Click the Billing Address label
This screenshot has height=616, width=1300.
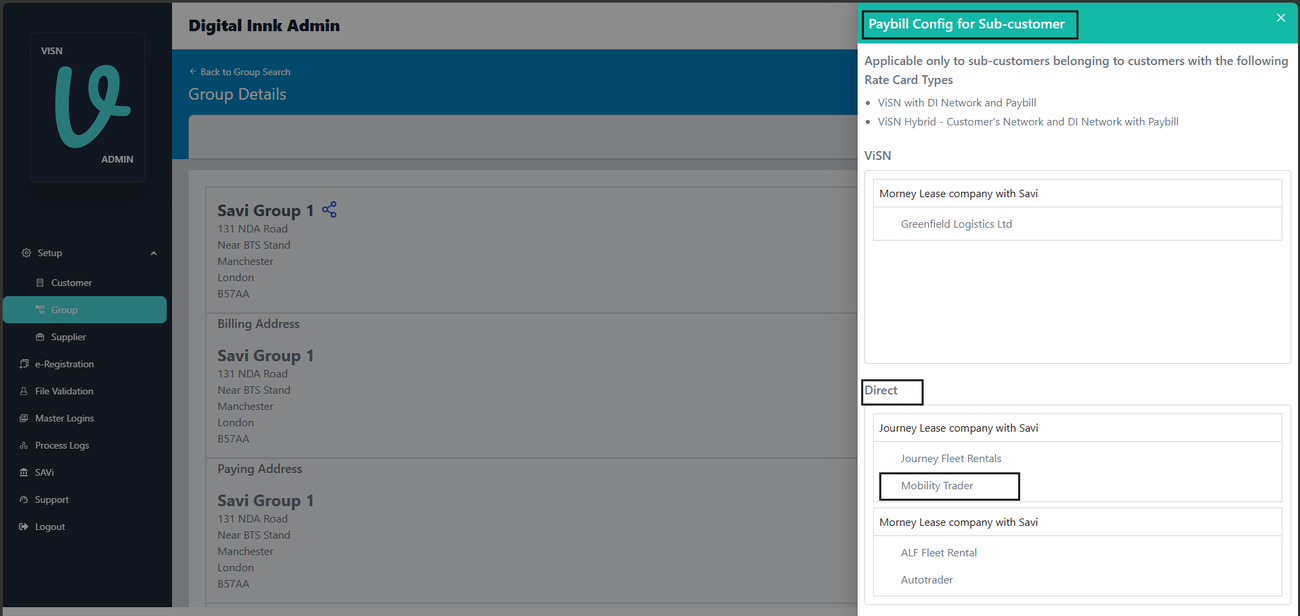tap(258, 324)
